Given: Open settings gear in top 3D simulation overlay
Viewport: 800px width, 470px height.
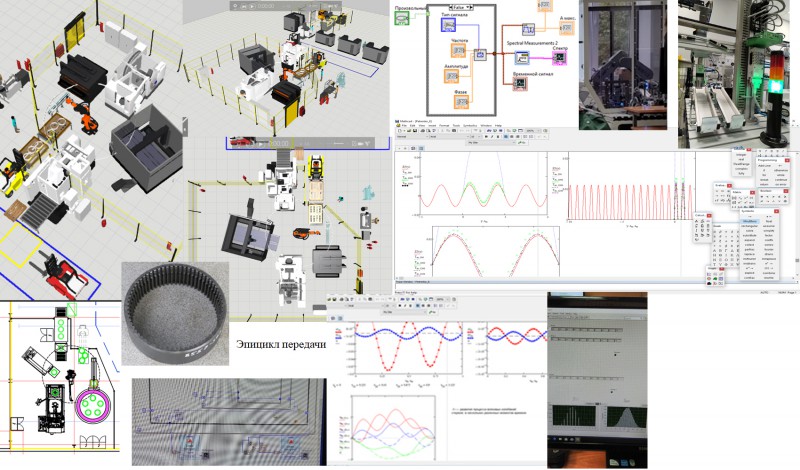Looking at the screenshot, I should (235, 6).
